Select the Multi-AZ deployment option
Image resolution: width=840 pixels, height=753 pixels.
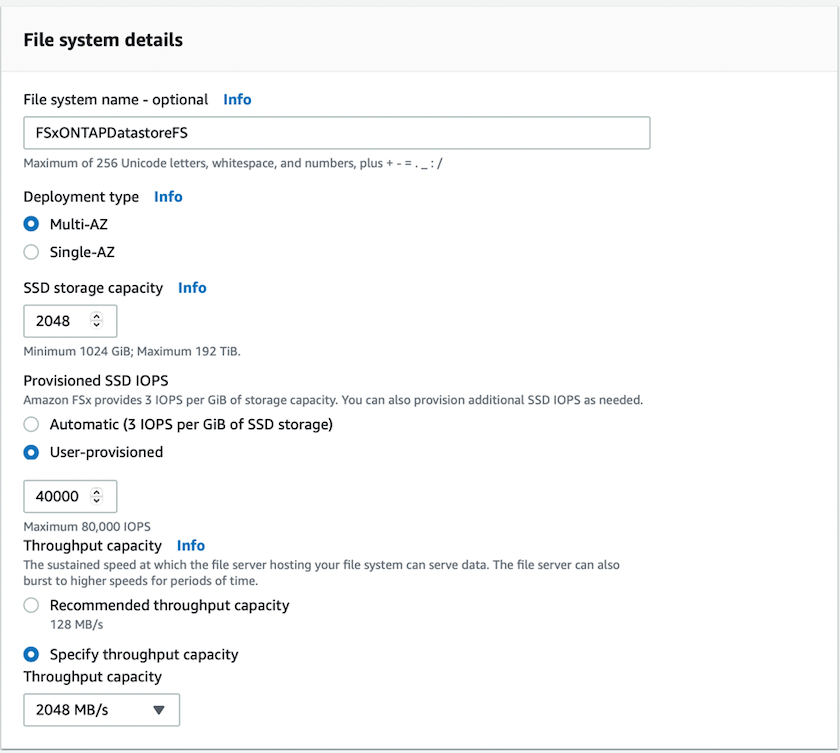tap(32, 224)
